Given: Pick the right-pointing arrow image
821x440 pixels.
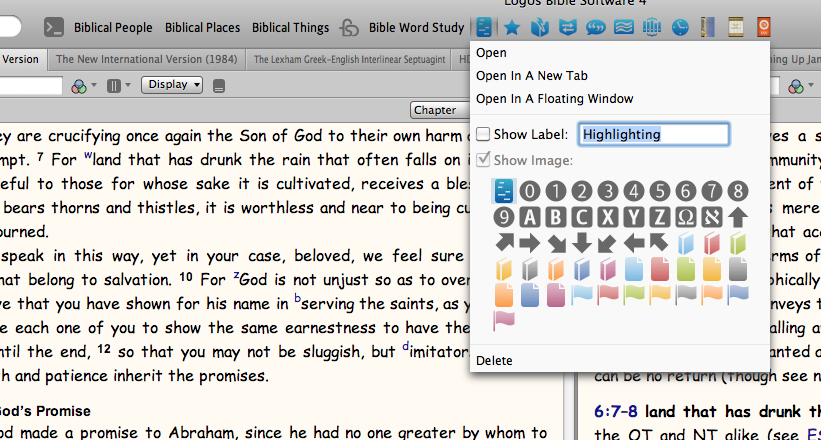Looking at the screenshot, I should point(530,243).
